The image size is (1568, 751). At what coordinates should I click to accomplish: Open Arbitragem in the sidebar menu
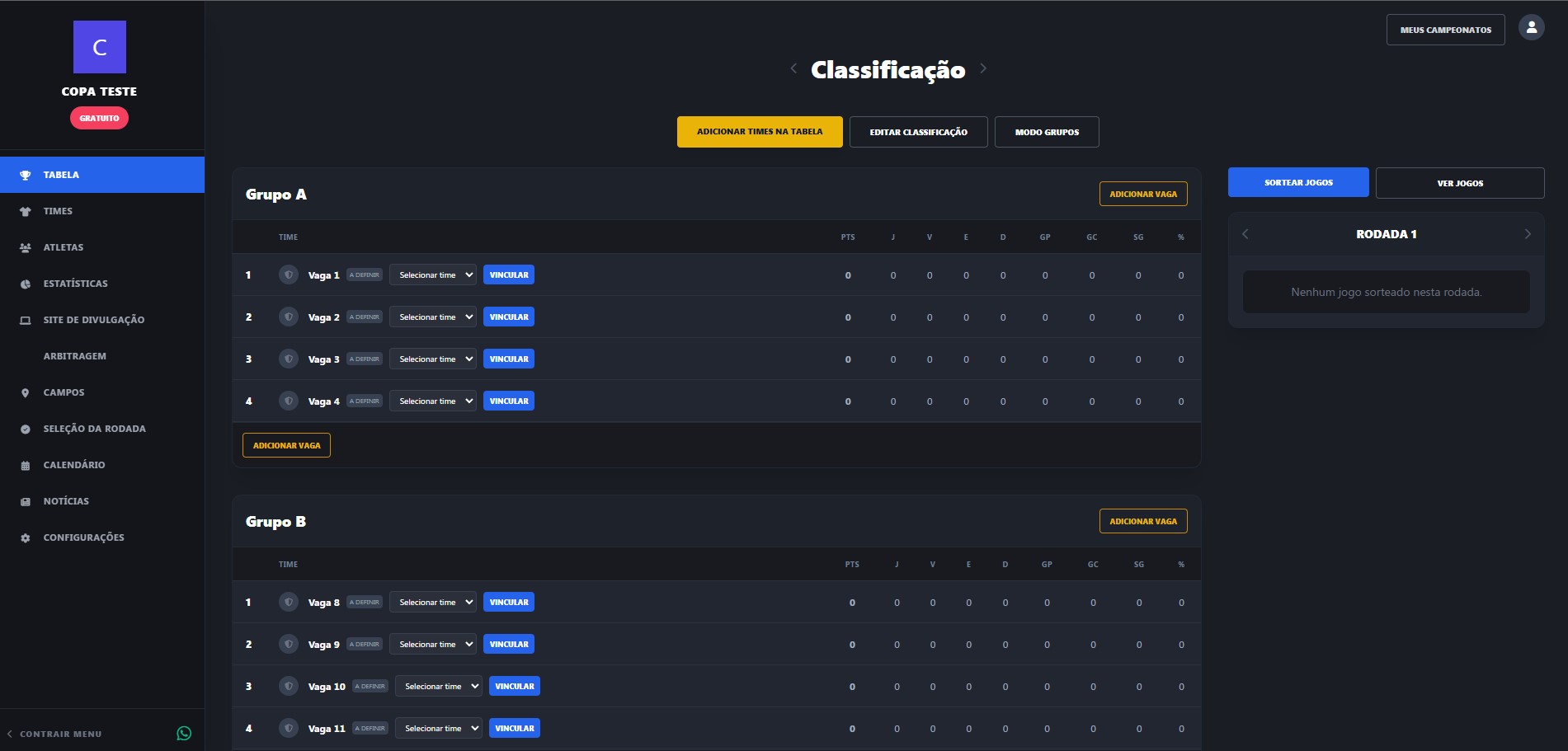tap(102, 356)
